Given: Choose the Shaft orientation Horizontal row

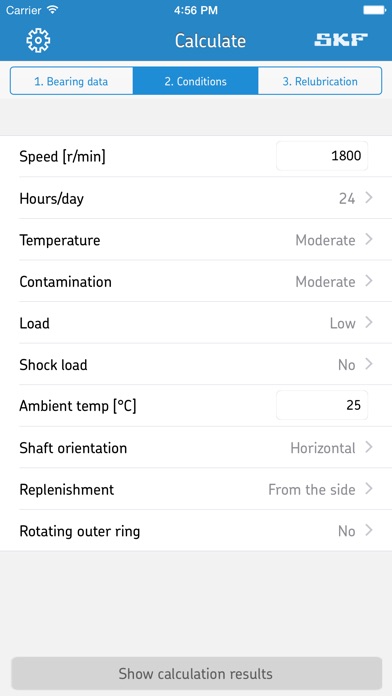Looking at the screenshot, I should pos(196,447).
